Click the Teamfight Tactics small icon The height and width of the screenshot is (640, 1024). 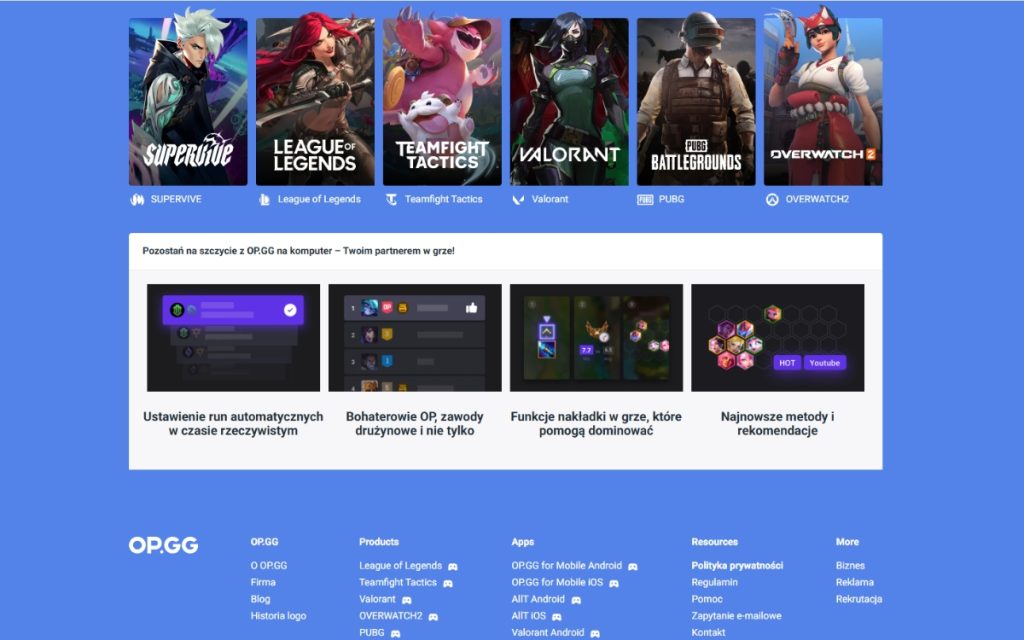pos(392,199)
